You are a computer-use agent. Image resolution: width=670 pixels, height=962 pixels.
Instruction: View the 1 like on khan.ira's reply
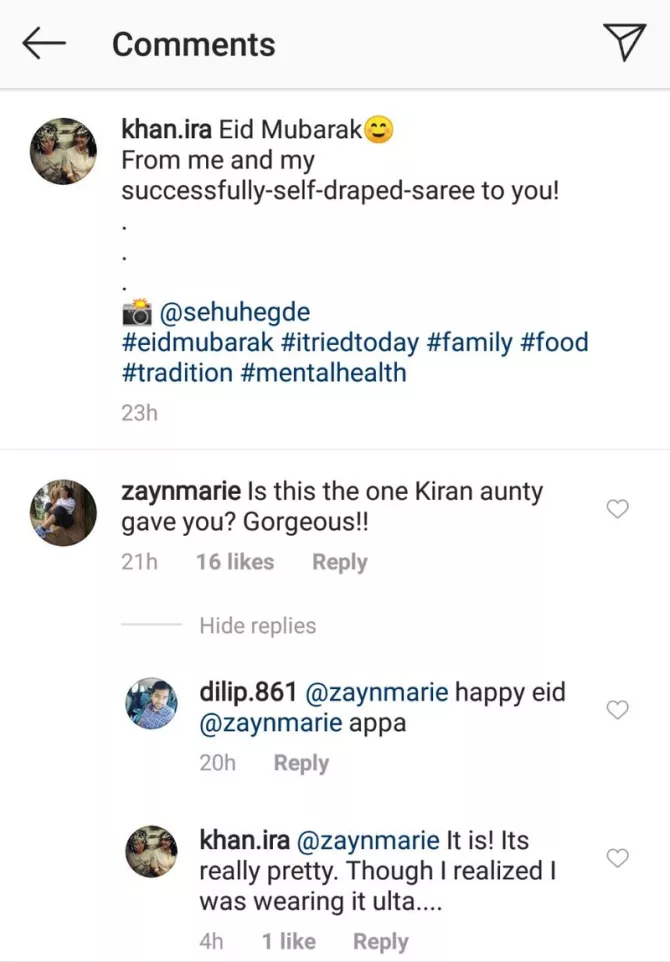289,942
